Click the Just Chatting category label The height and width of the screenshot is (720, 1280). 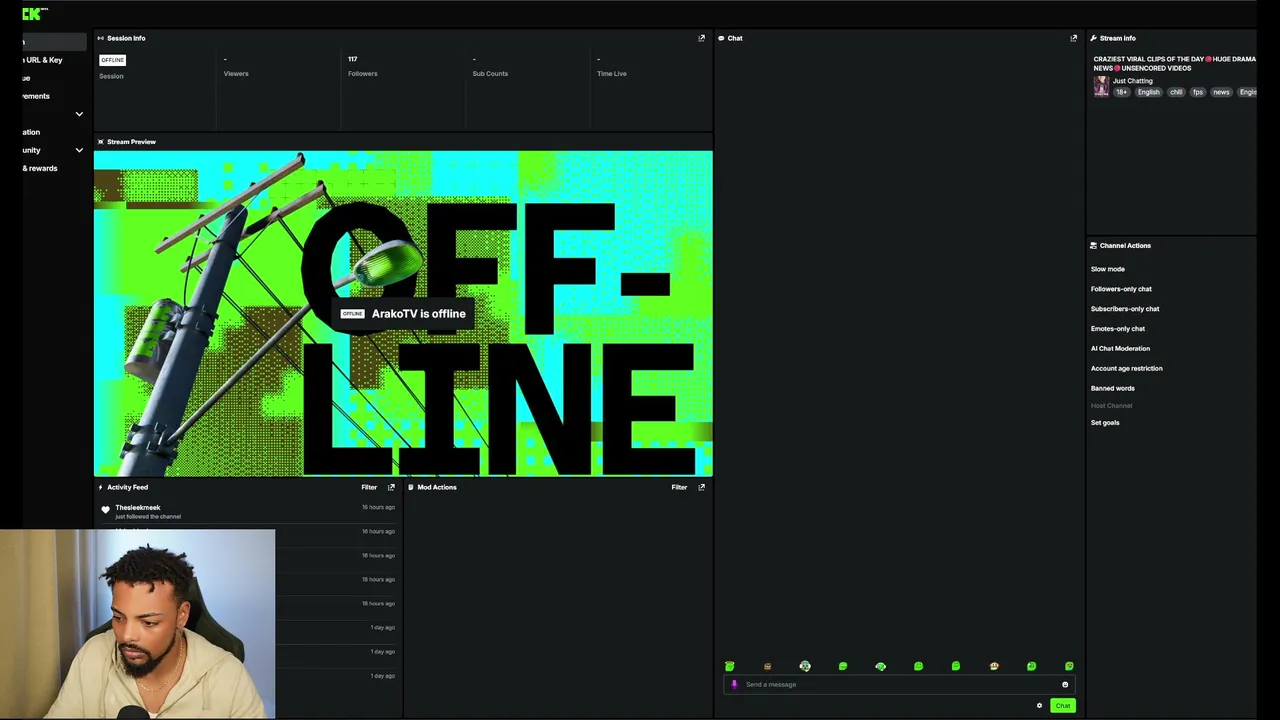click(x=1132, y=81)
